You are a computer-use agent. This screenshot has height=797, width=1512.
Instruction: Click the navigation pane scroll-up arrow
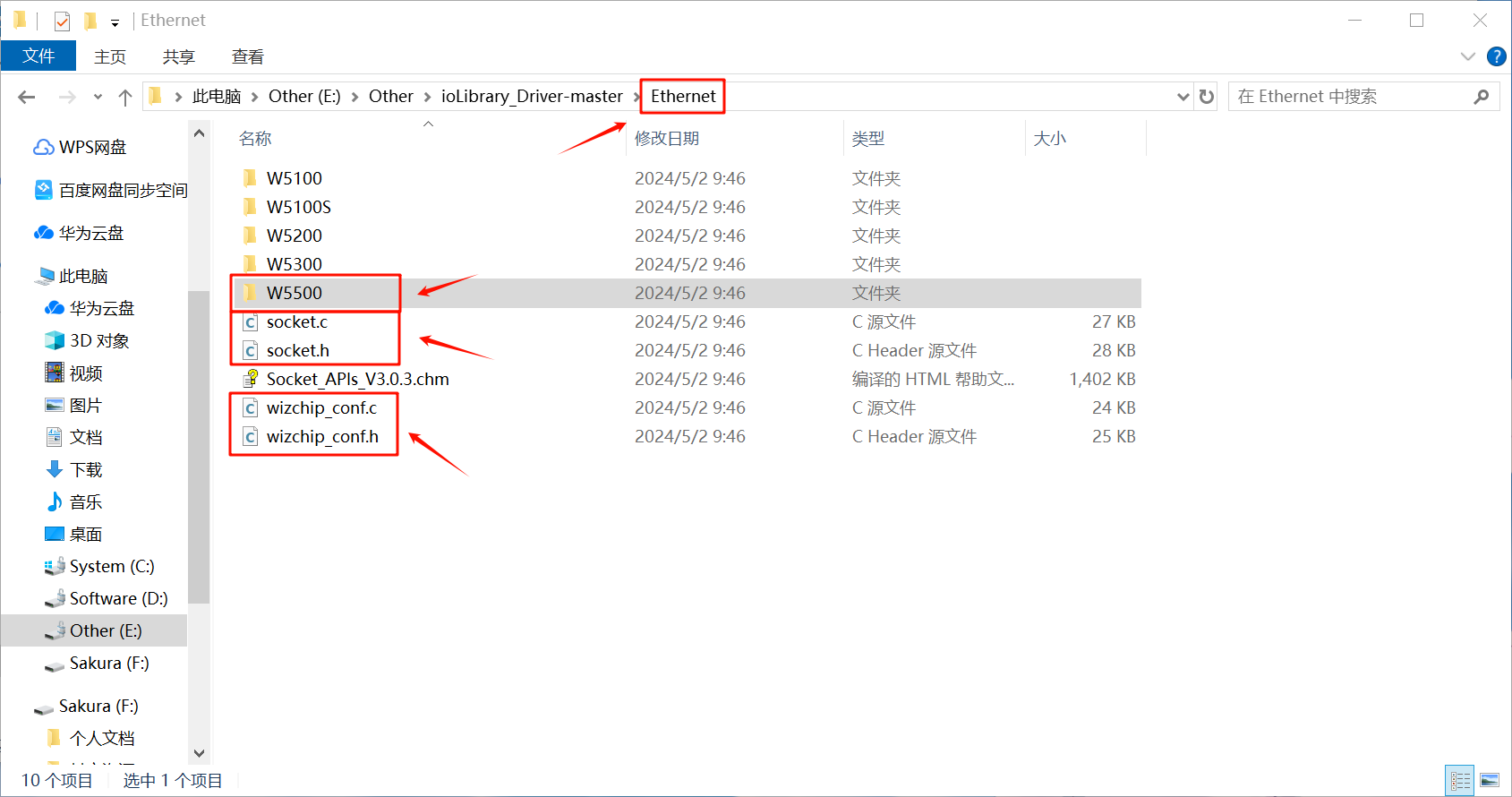pyautogui.click(x=199, y=133)
